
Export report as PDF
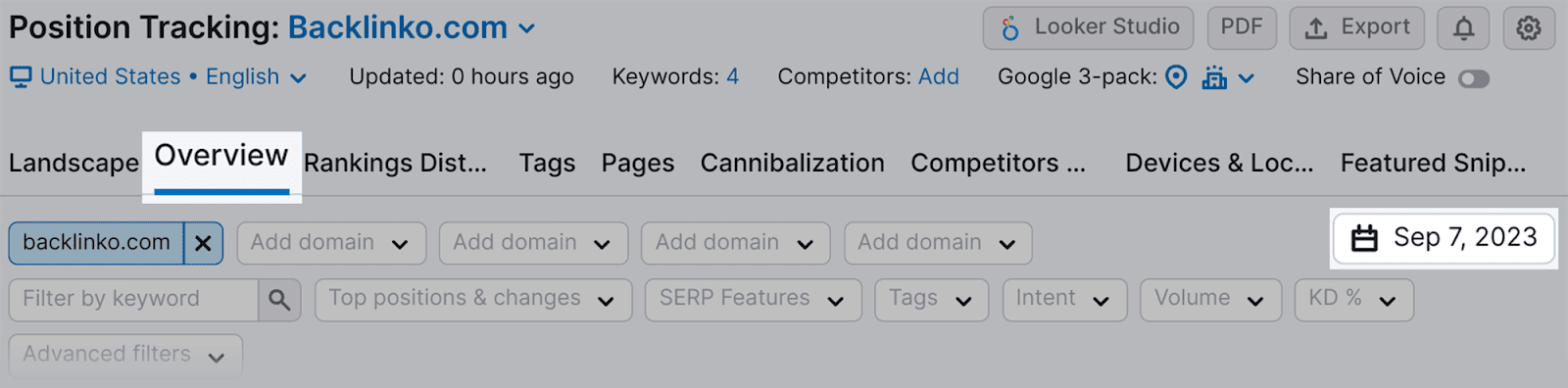tap(1242, 28)
